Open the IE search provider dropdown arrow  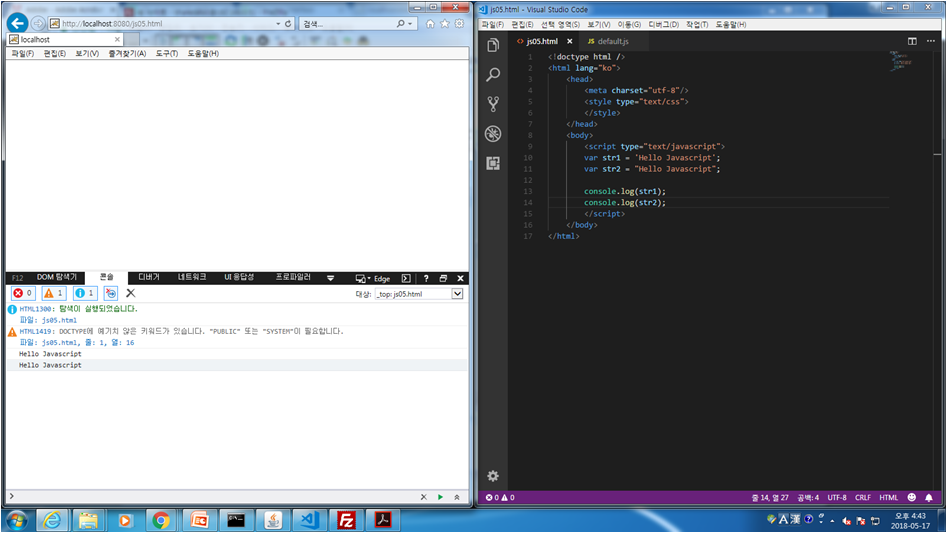pos(410,24)
